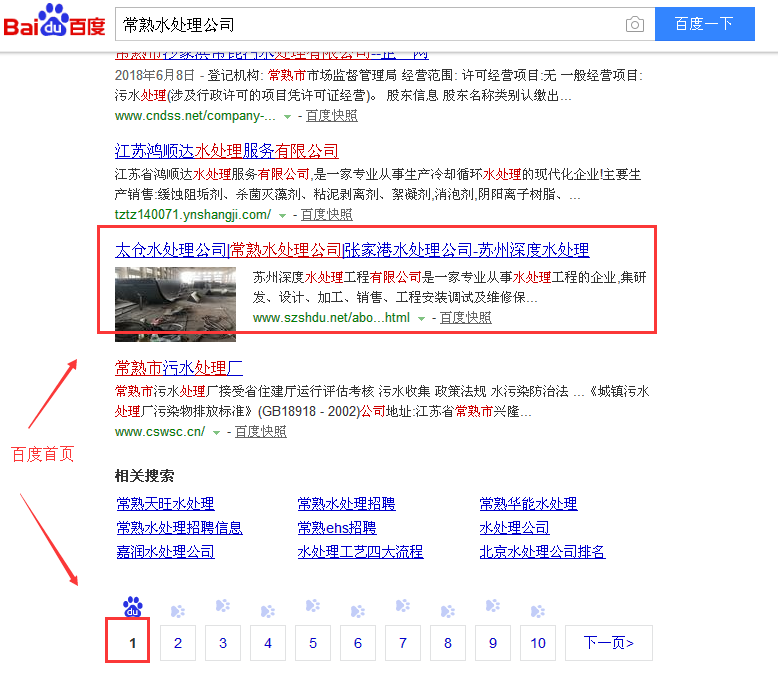Click the paw icon above page 1
The image size is (778, 690).
[132, 607]
